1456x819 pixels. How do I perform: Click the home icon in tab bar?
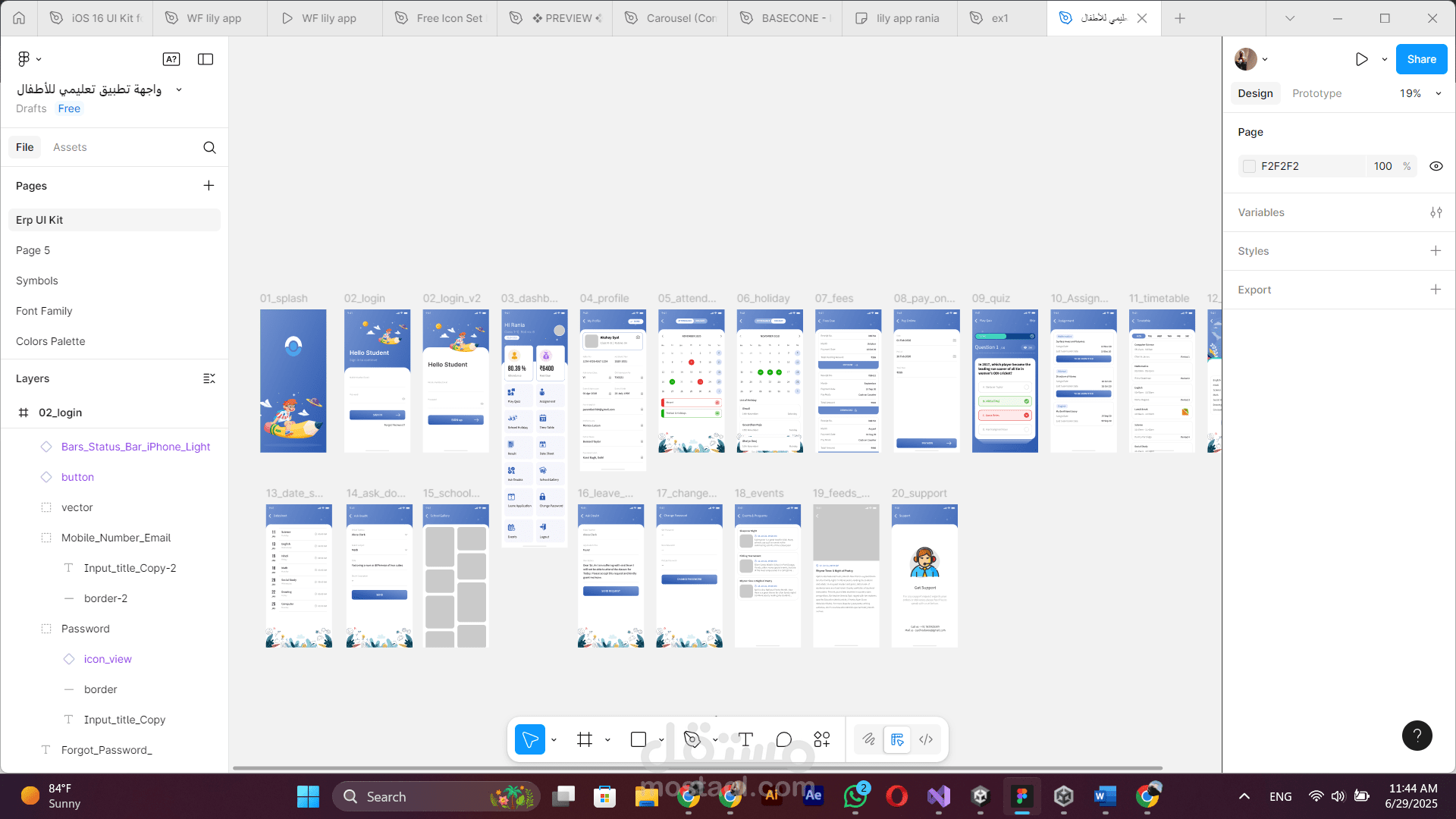pyautogui.click(x=19, y=18)
